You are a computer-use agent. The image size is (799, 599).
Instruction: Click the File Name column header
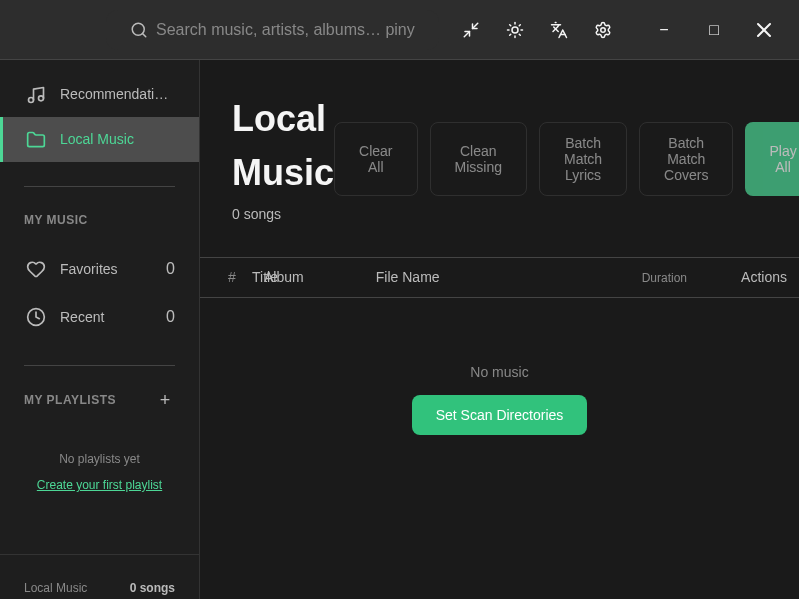click(408, 277)
